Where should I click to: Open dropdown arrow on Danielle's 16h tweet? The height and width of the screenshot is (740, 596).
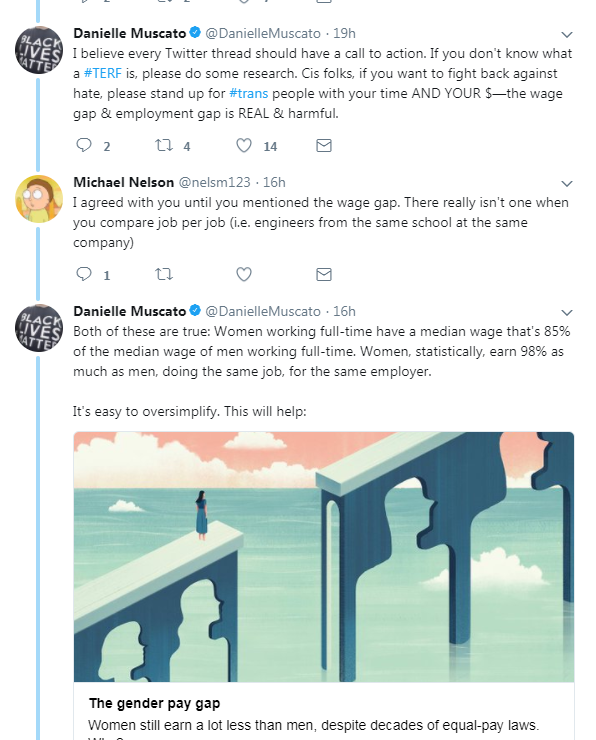(x=567, y=312)
